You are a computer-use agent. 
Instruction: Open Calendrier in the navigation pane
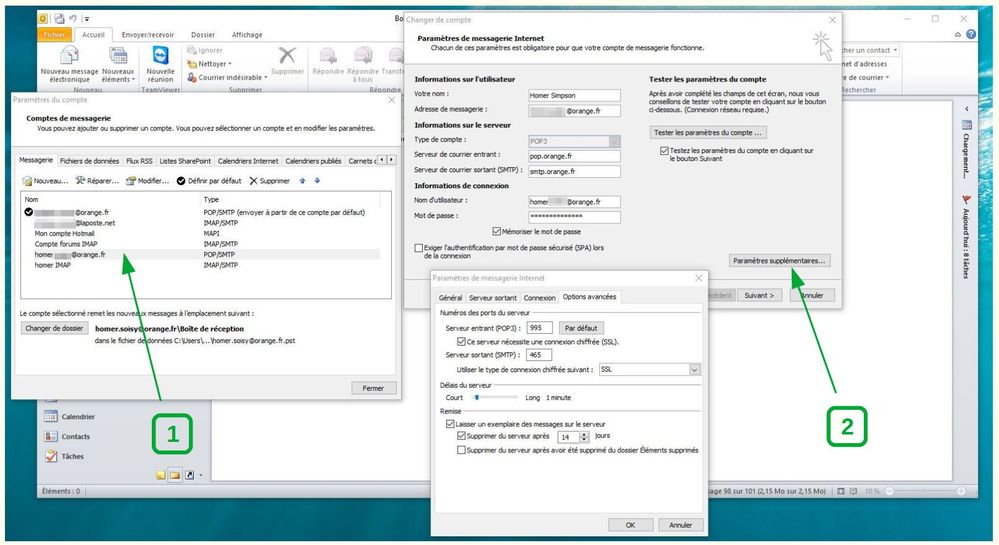[77, 417]
